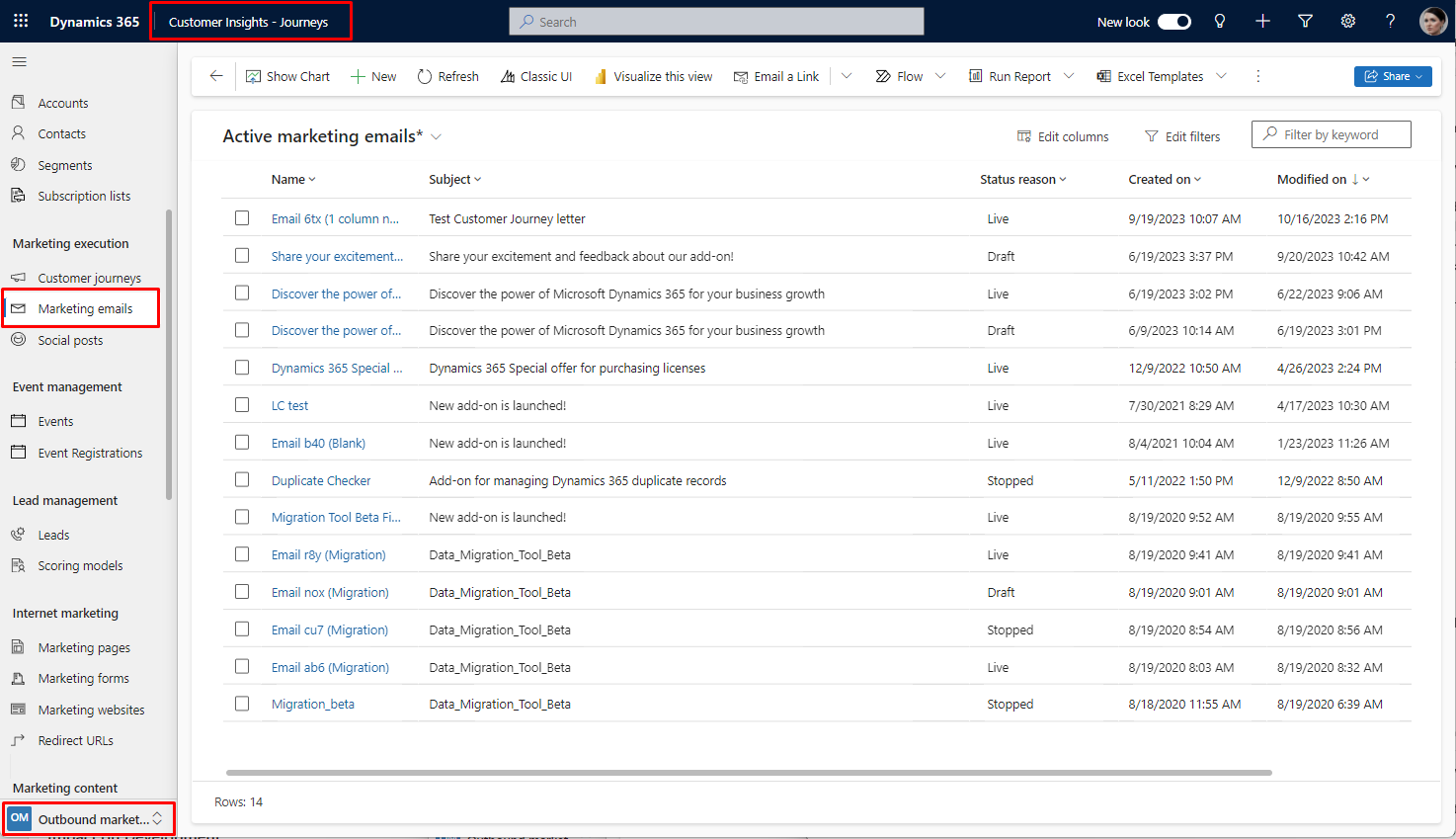1456x839 pixels.
Task: Open the user profile avatar
Action: pos(1432,21)
